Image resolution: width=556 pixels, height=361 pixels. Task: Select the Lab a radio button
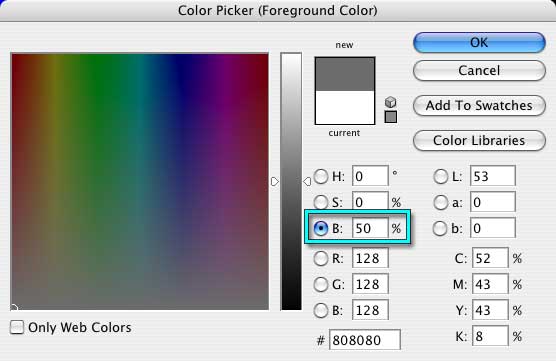(x=441, y=202)
